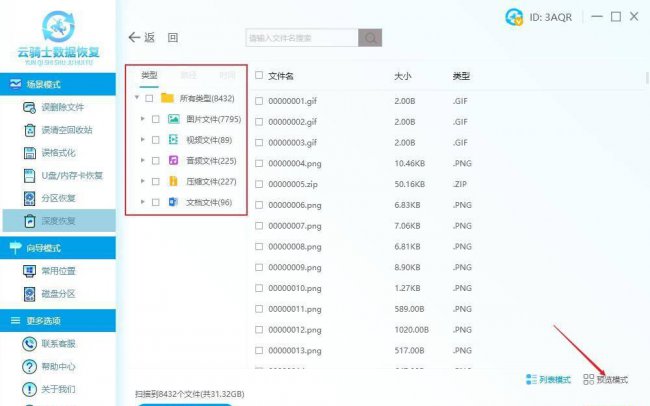This screenshot has width=650, height=406.
Task: Switch to 列表模式 view
Action: pyautogui.click(x=548, y=379)
